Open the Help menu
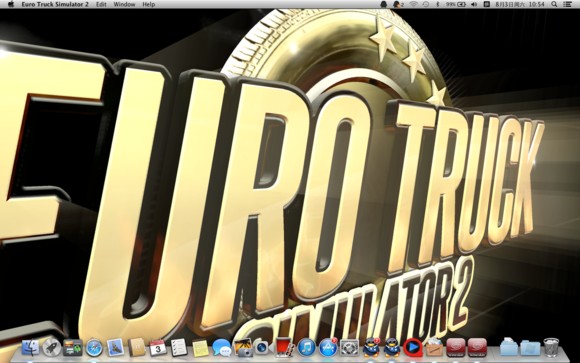This screenshot has height=363, width=580. 149,4
